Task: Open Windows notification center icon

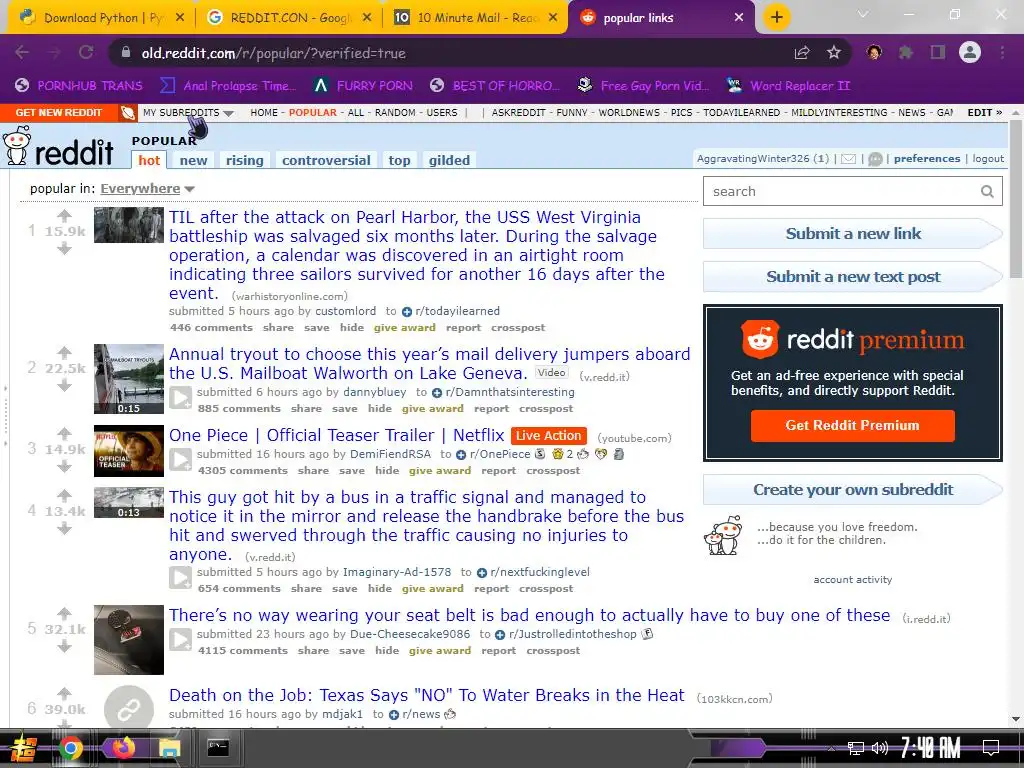Action: click(x=991, y=747)
